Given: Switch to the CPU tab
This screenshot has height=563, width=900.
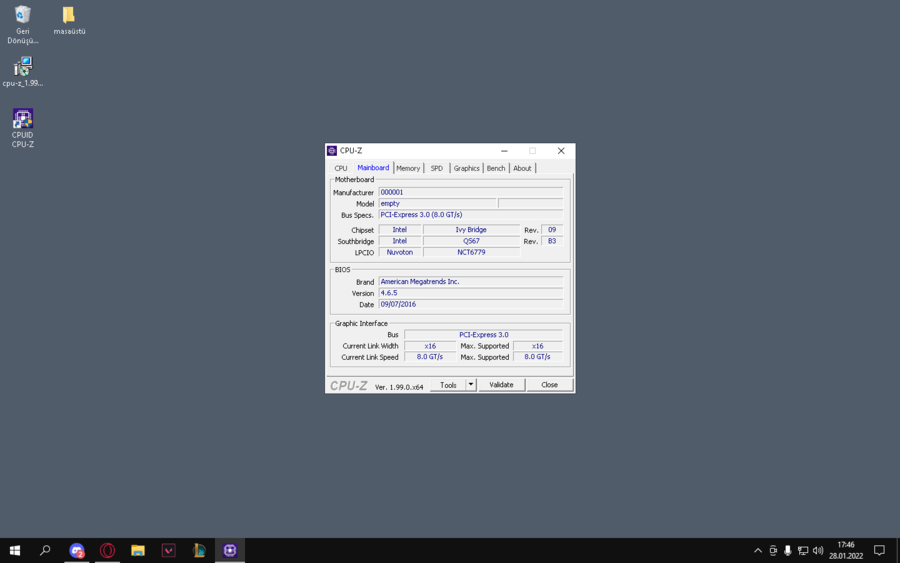Looking at the screenshot, I should [x=341, y=168].
